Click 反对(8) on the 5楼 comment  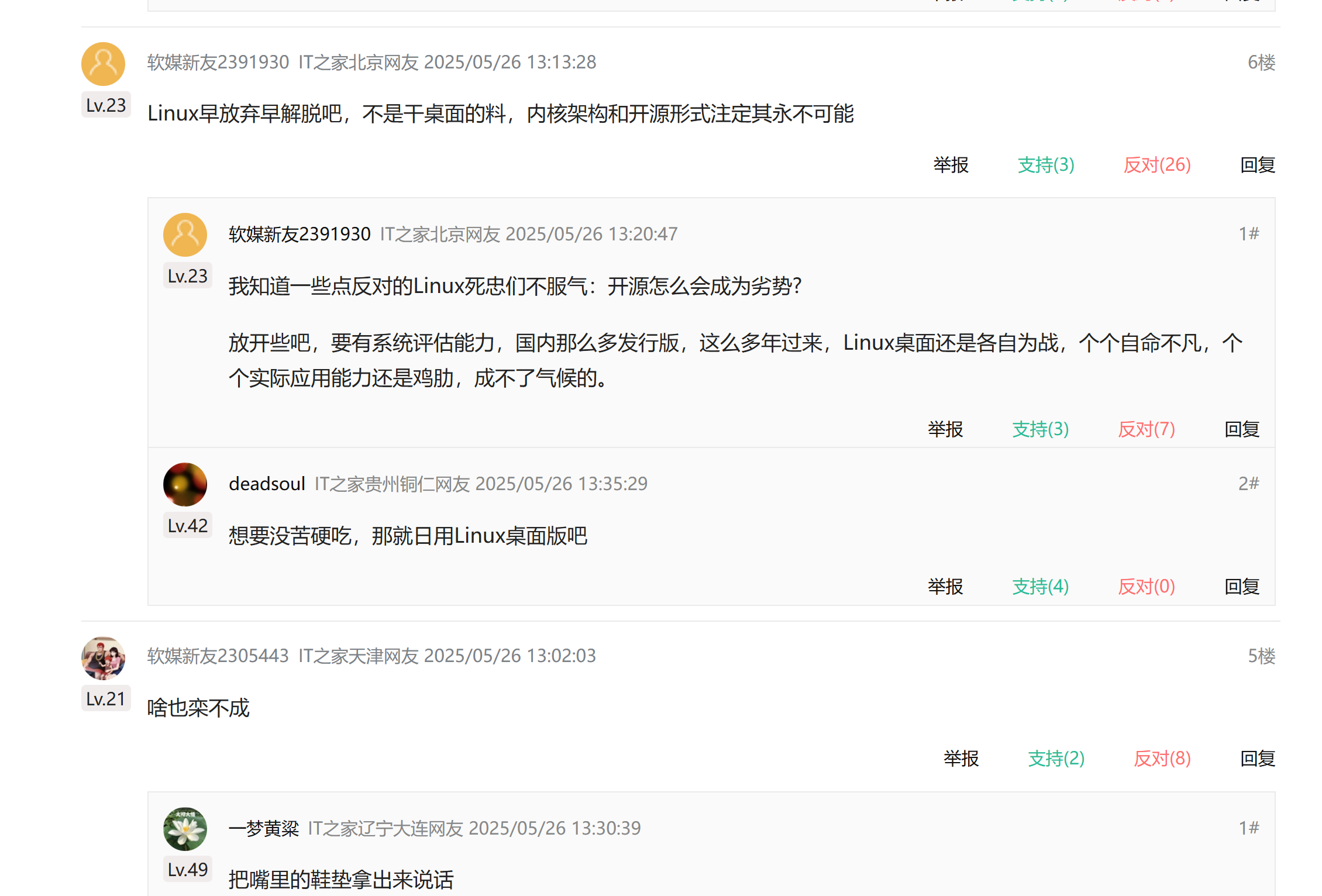(1162, 759)
